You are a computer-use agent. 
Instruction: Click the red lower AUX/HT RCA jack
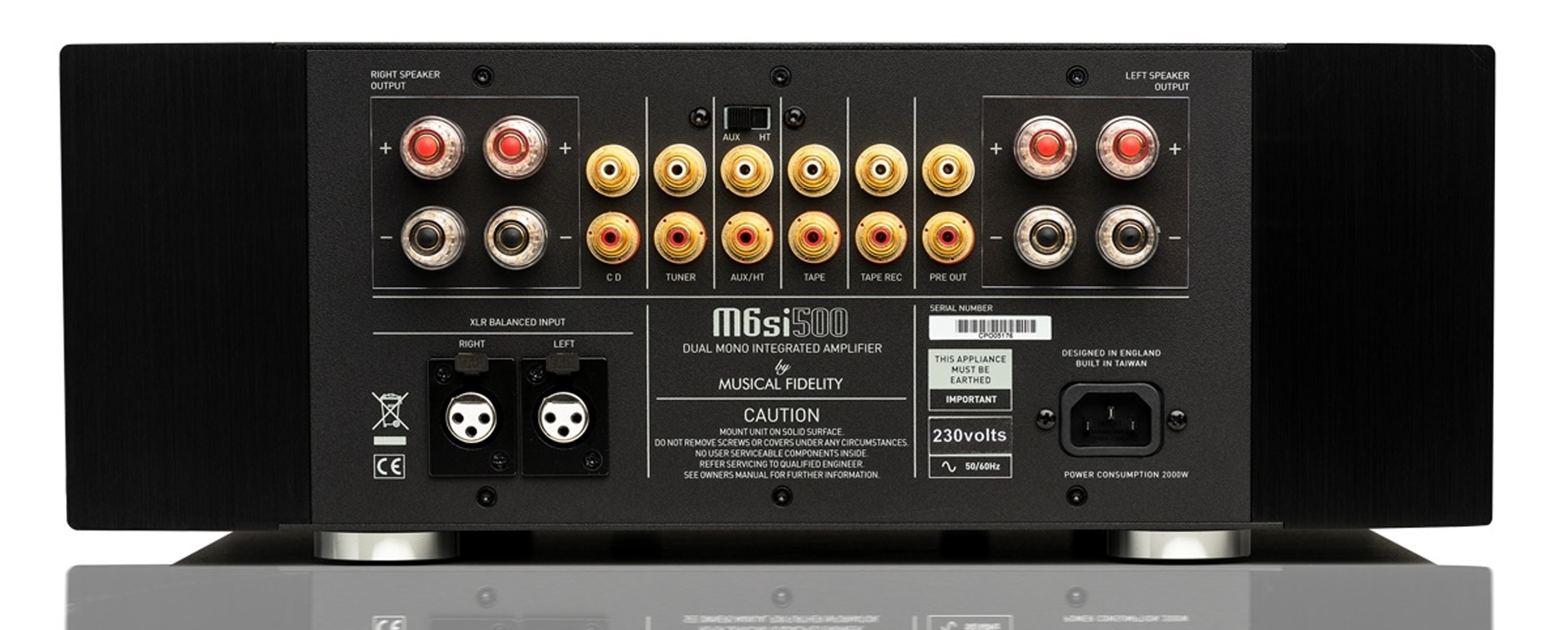pos(746,238)
